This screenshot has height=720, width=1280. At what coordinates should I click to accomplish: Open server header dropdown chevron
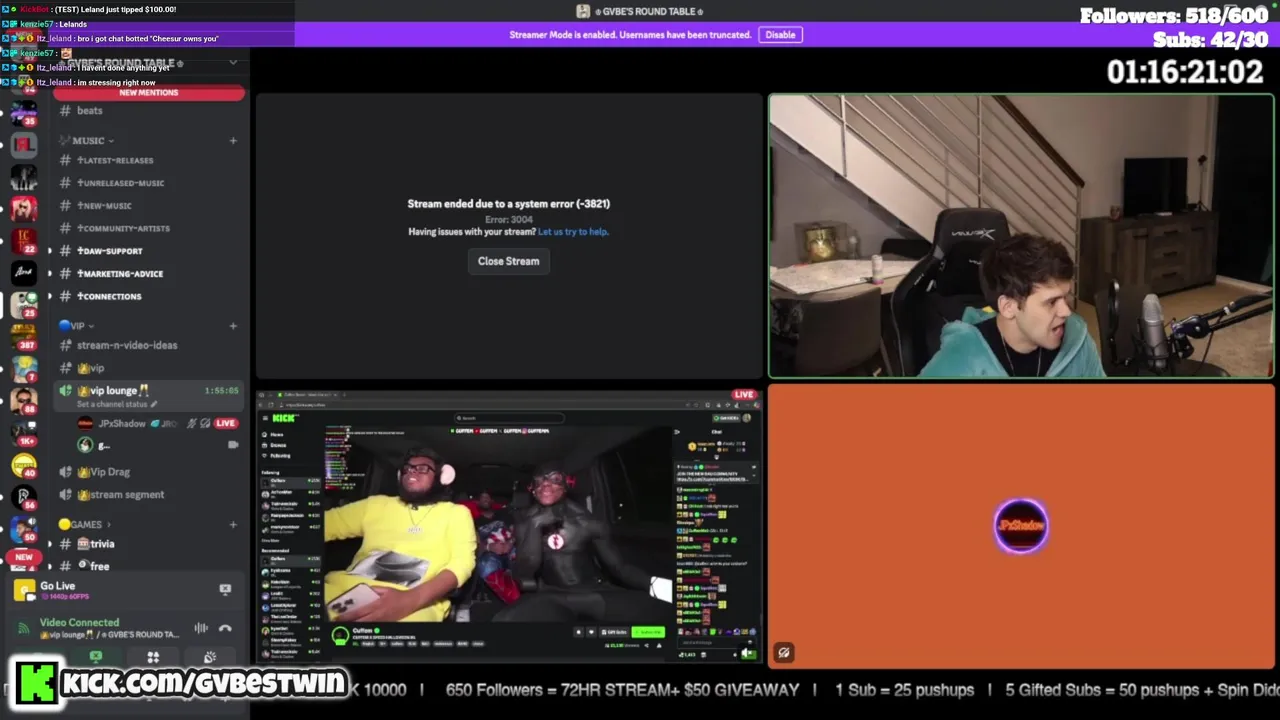(233, 62)
